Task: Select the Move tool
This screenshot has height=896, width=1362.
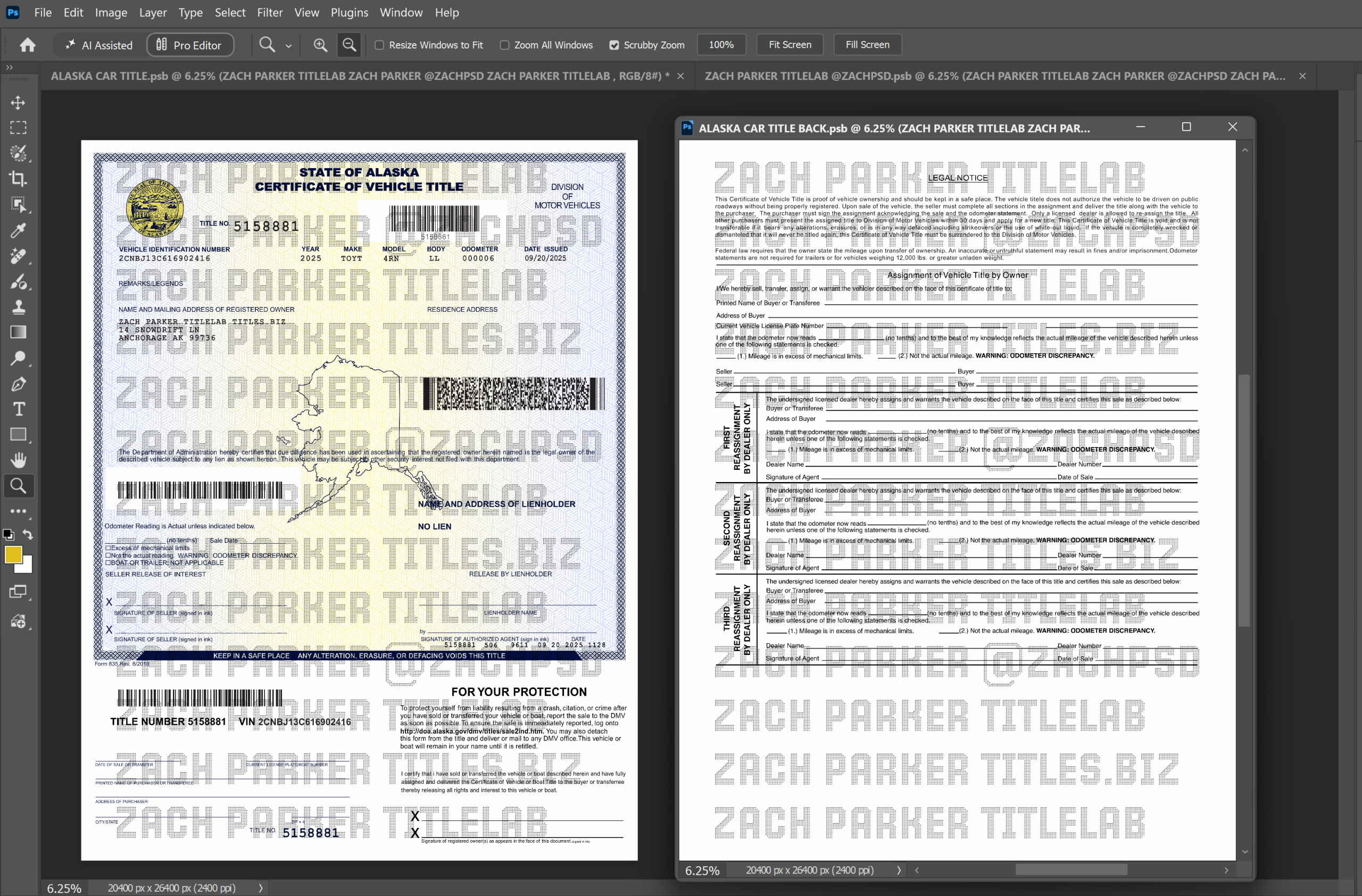Action: (x=18, y=103)
